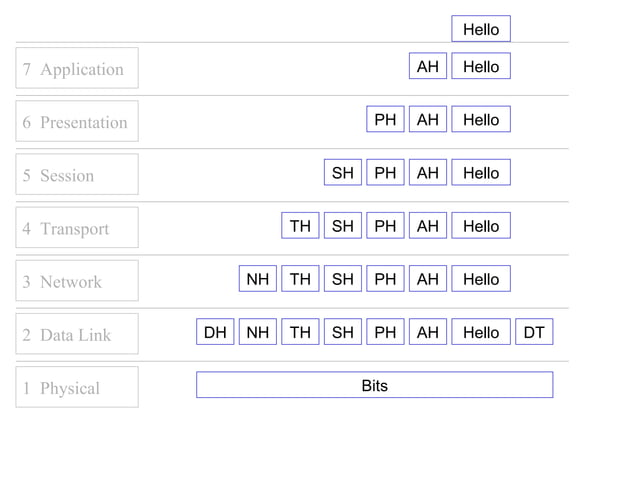Select the 7 Application layer label
Image resolution: width=638 pixels, height=478 pixels.
click(x=77, y=69)
